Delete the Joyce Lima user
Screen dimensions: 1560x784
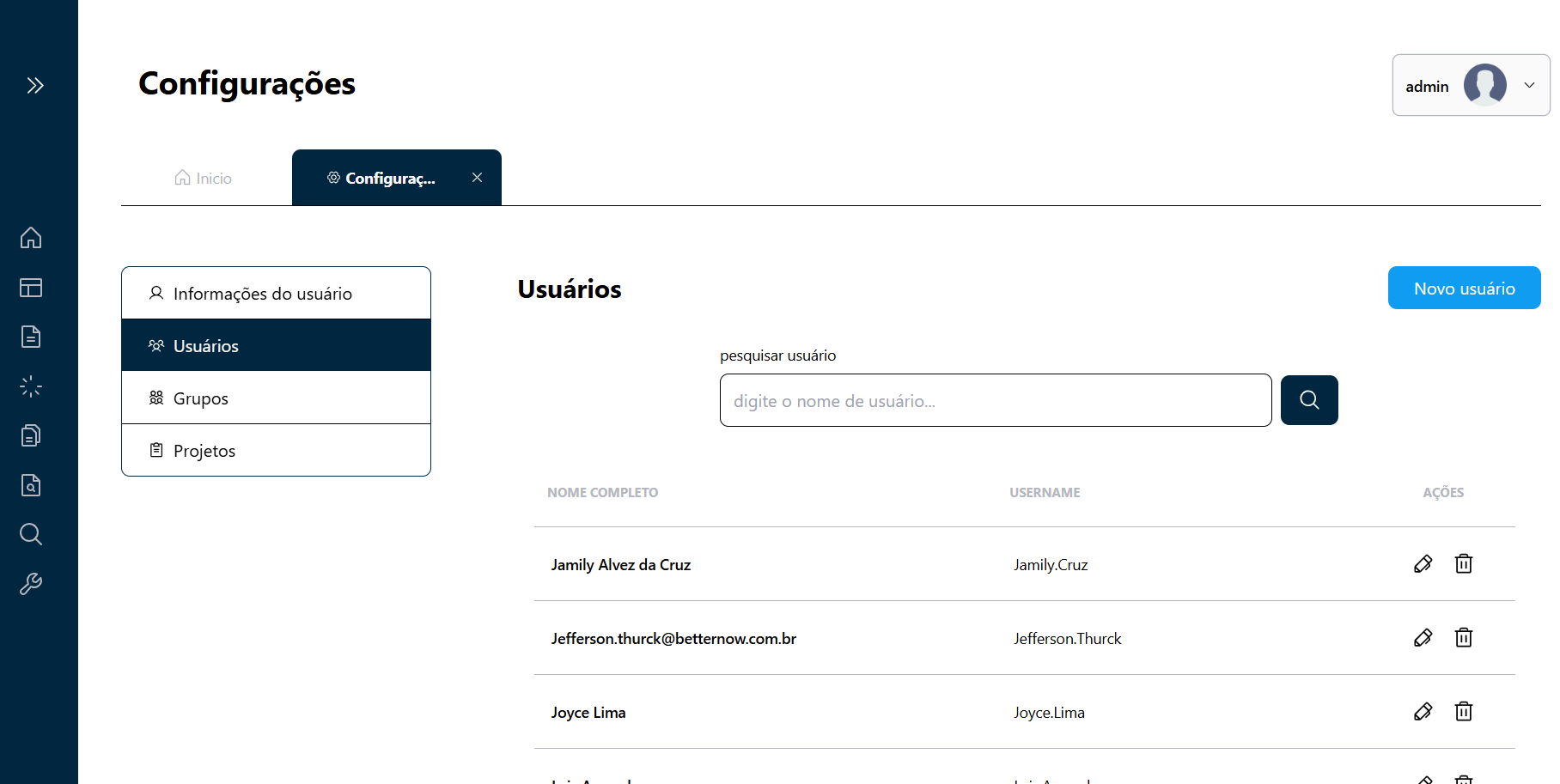1464,712
